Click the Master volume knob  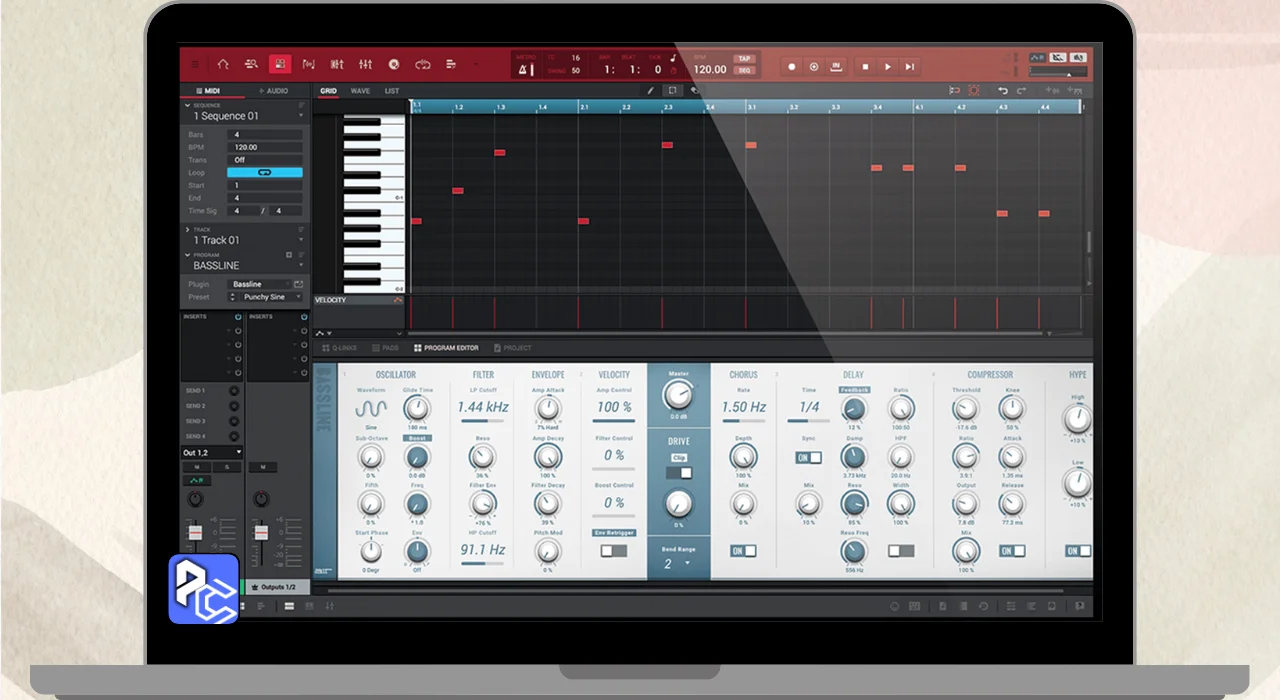(678, 395)
